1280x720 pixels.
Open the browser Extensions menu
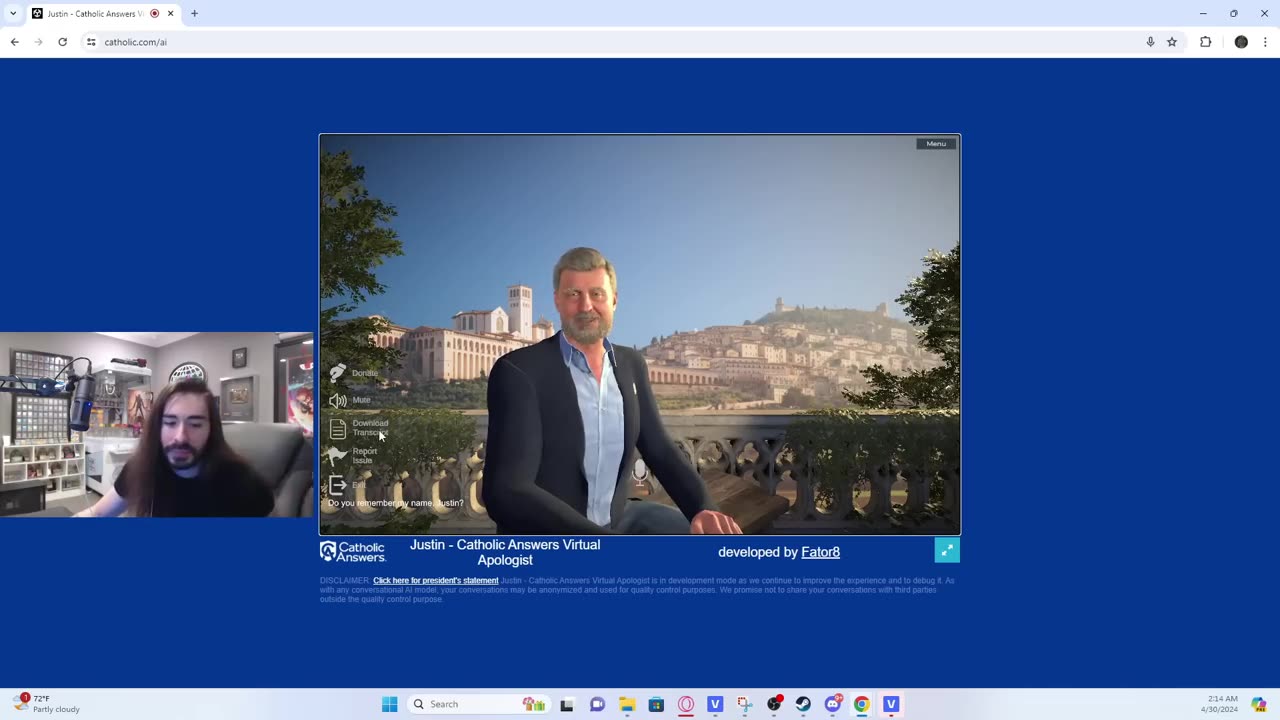(x=1205, y=42)
